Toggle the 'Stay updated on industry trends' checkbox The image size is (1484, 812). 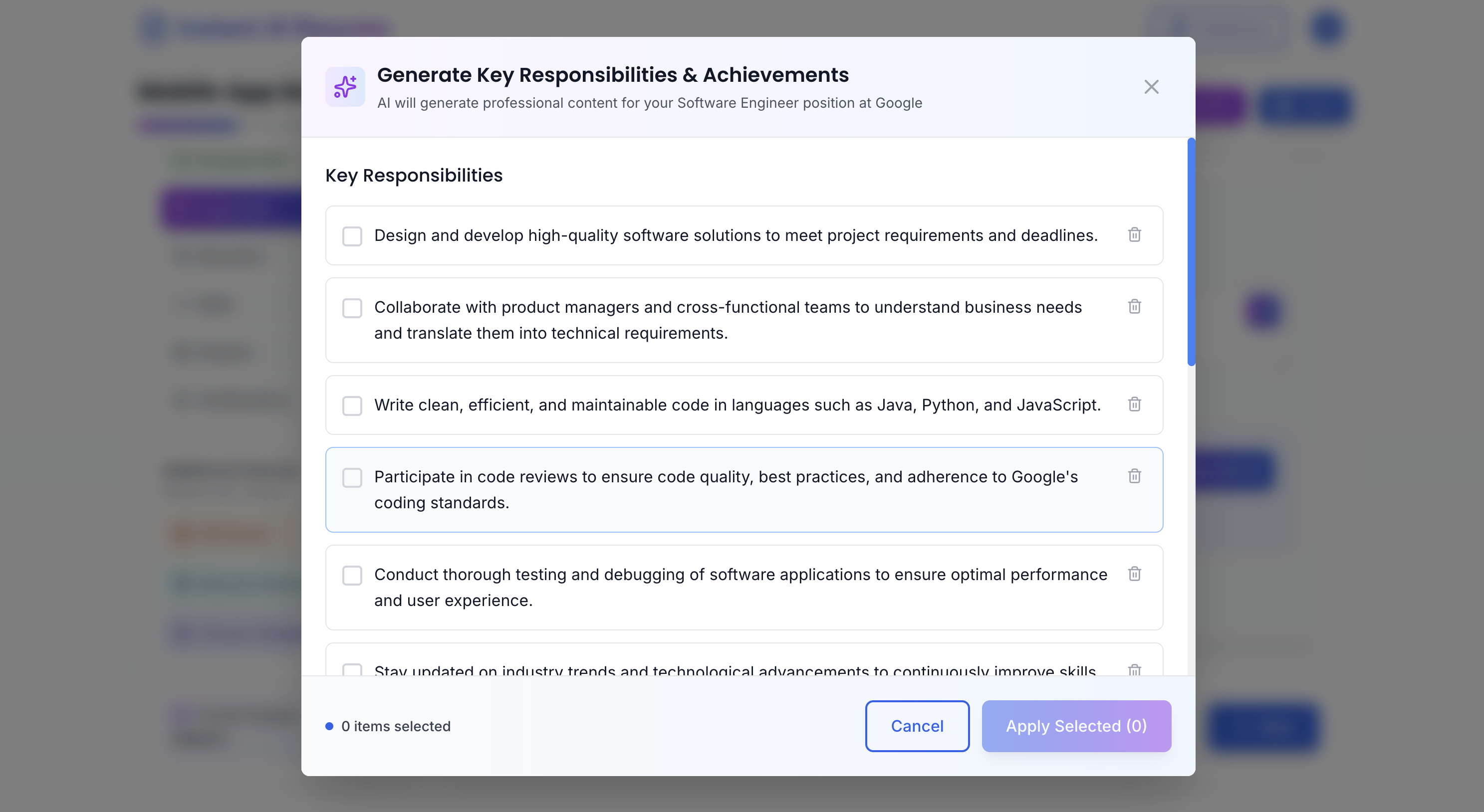[x=352, y=670]
